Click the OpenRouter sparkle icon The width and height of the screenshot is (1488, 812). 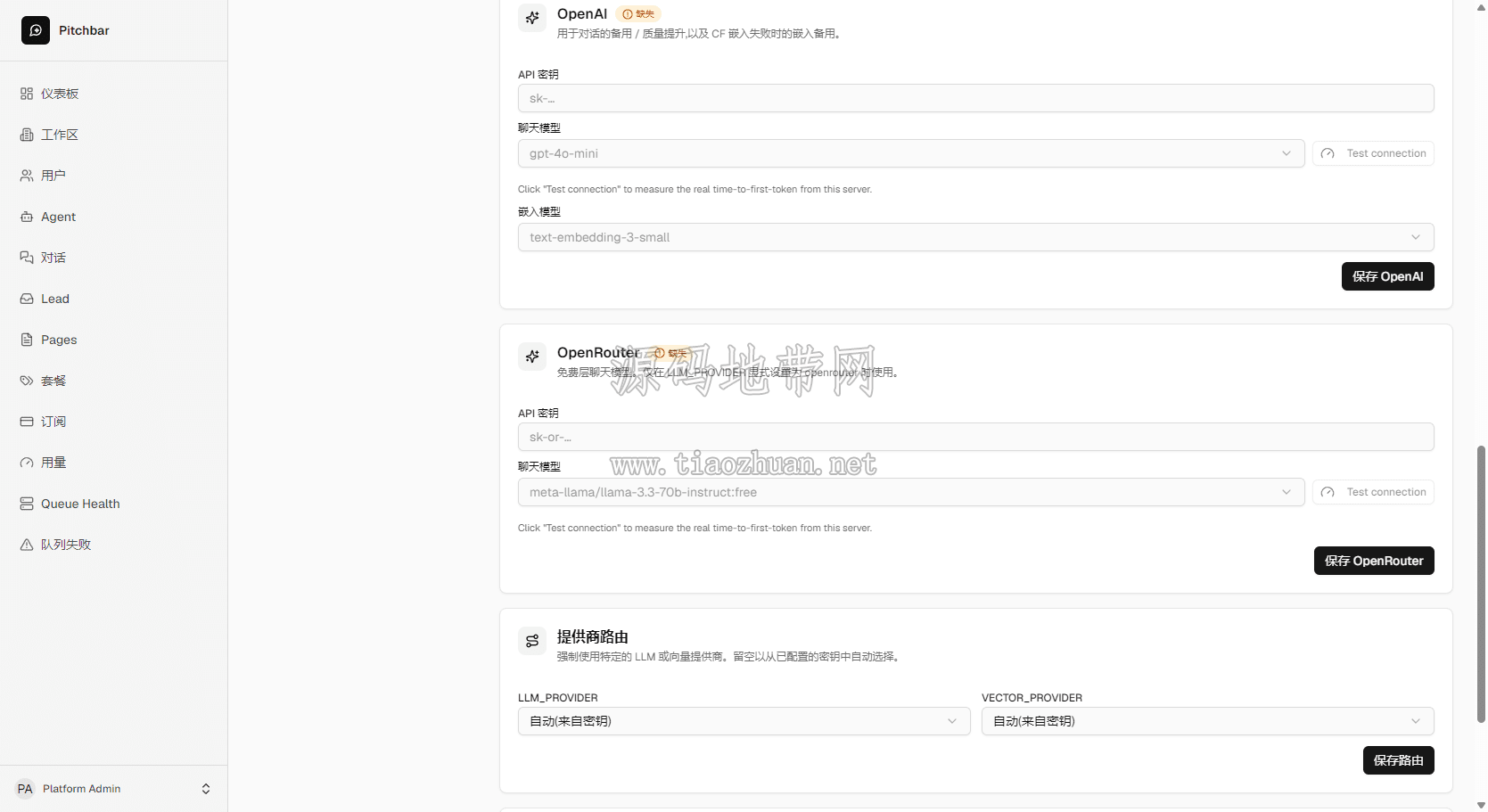(x=532, y=357)
